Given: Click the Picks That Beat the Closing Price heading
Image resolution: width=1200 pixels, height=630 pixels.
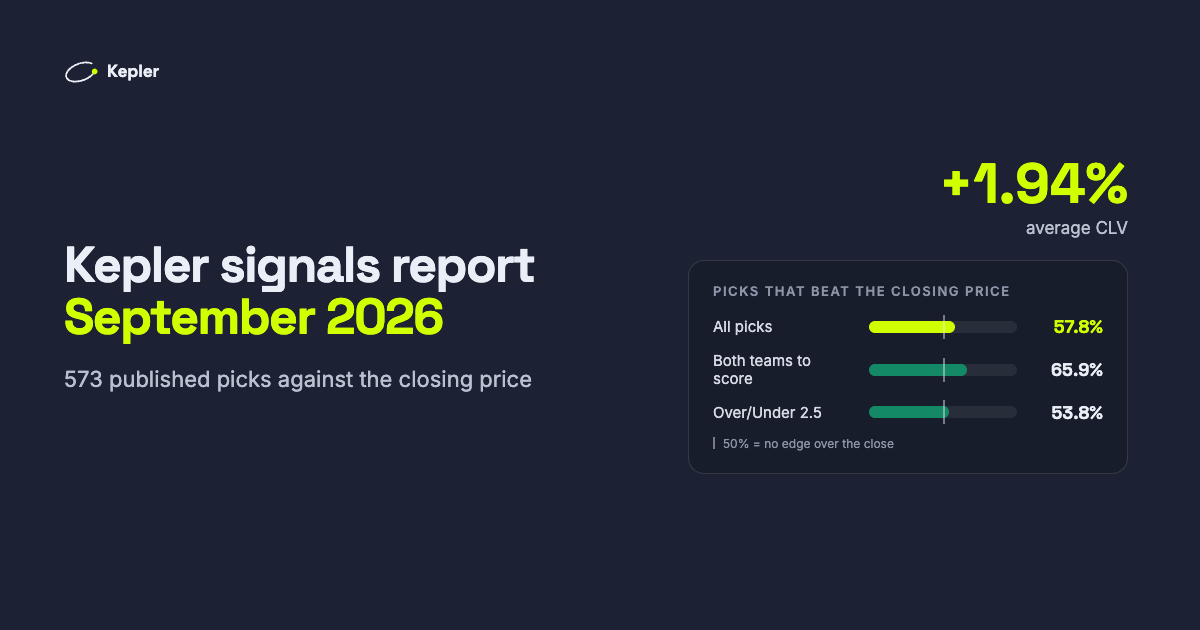Looking at the screenshot, I should point(861,291).
